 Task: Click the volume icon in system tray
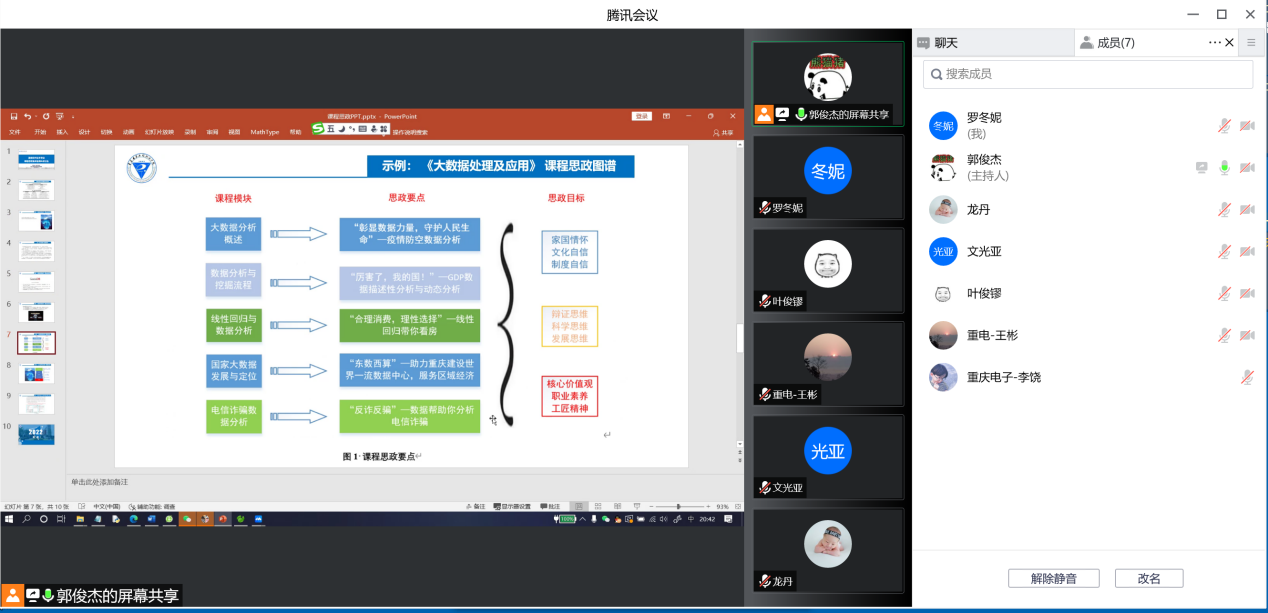(665, 519)
